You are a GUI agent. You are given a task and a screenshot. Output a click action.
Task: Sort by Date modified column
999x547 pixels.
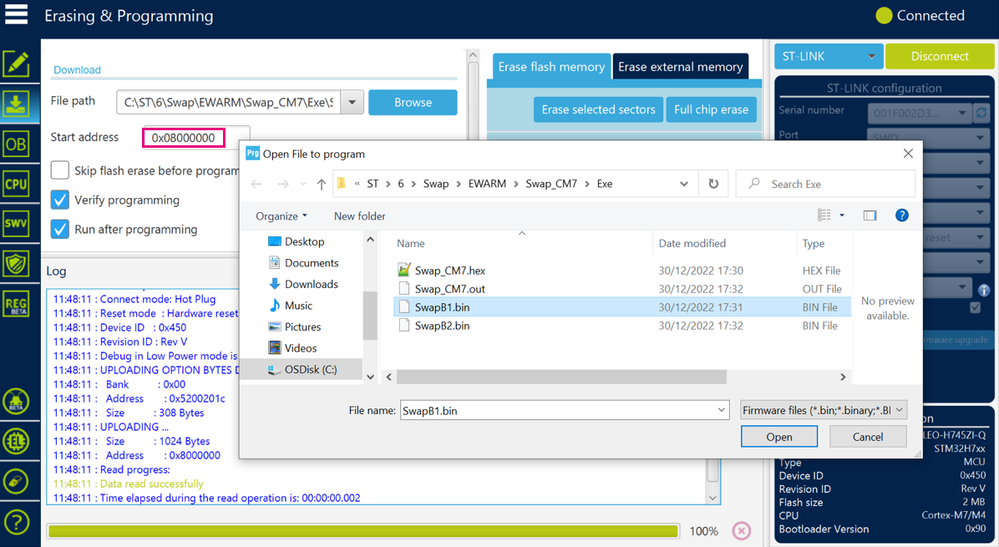click(x=692, y=243)
